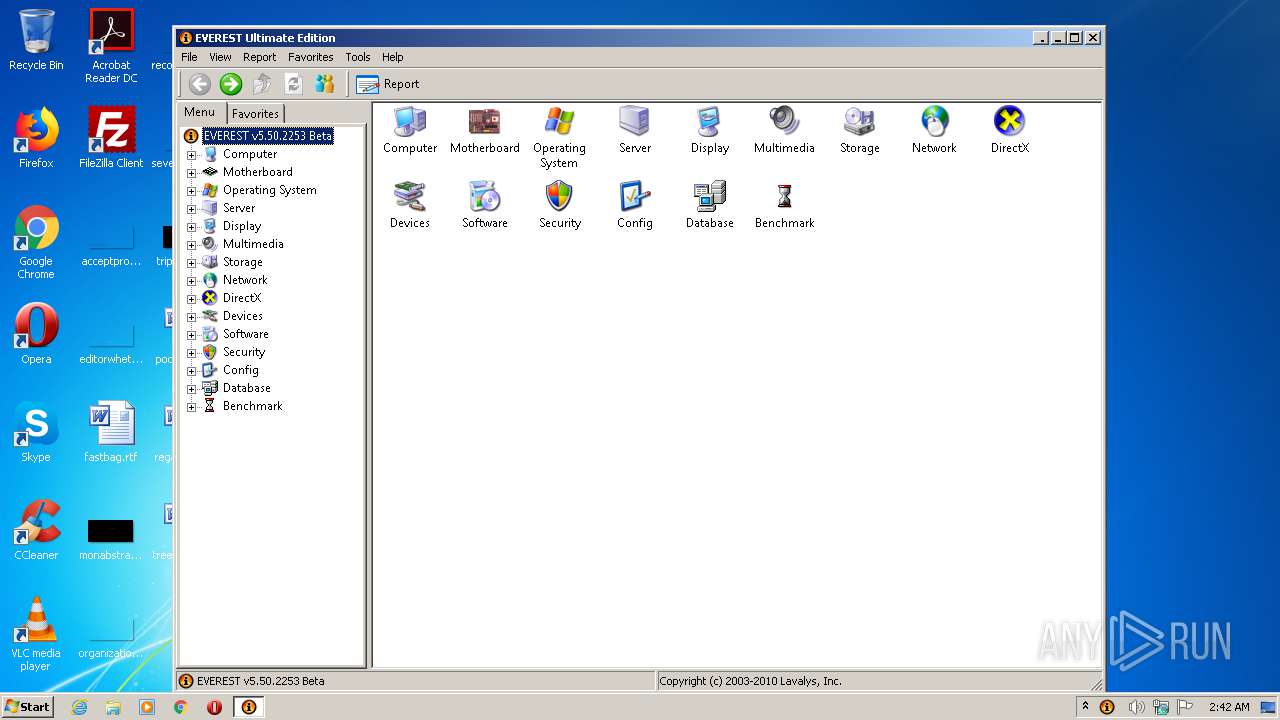Select Config in the tree

coord(240,370)
